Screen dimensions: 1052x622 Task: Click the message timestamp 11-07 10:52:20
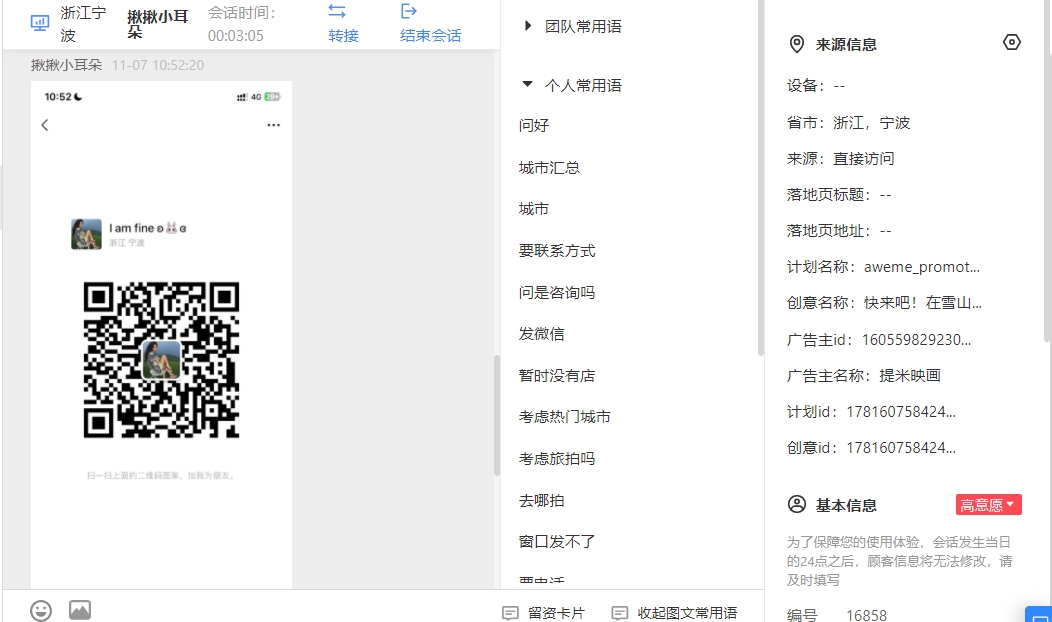(x=158, y=65)
